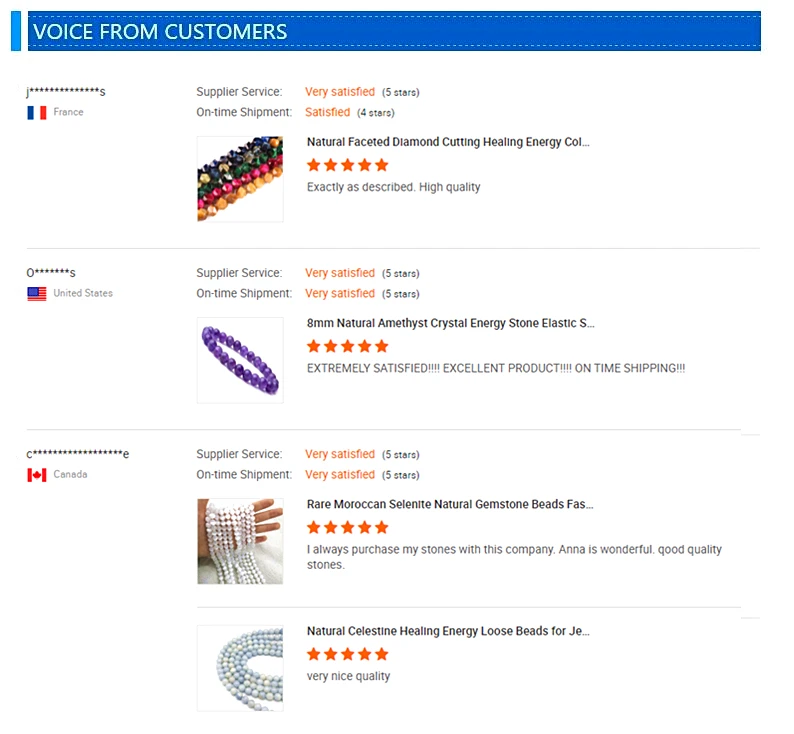This screenshot has height=734, width=794.
Task: Click United States reviewer's Supplier Service rating
Action: (340, 273)
